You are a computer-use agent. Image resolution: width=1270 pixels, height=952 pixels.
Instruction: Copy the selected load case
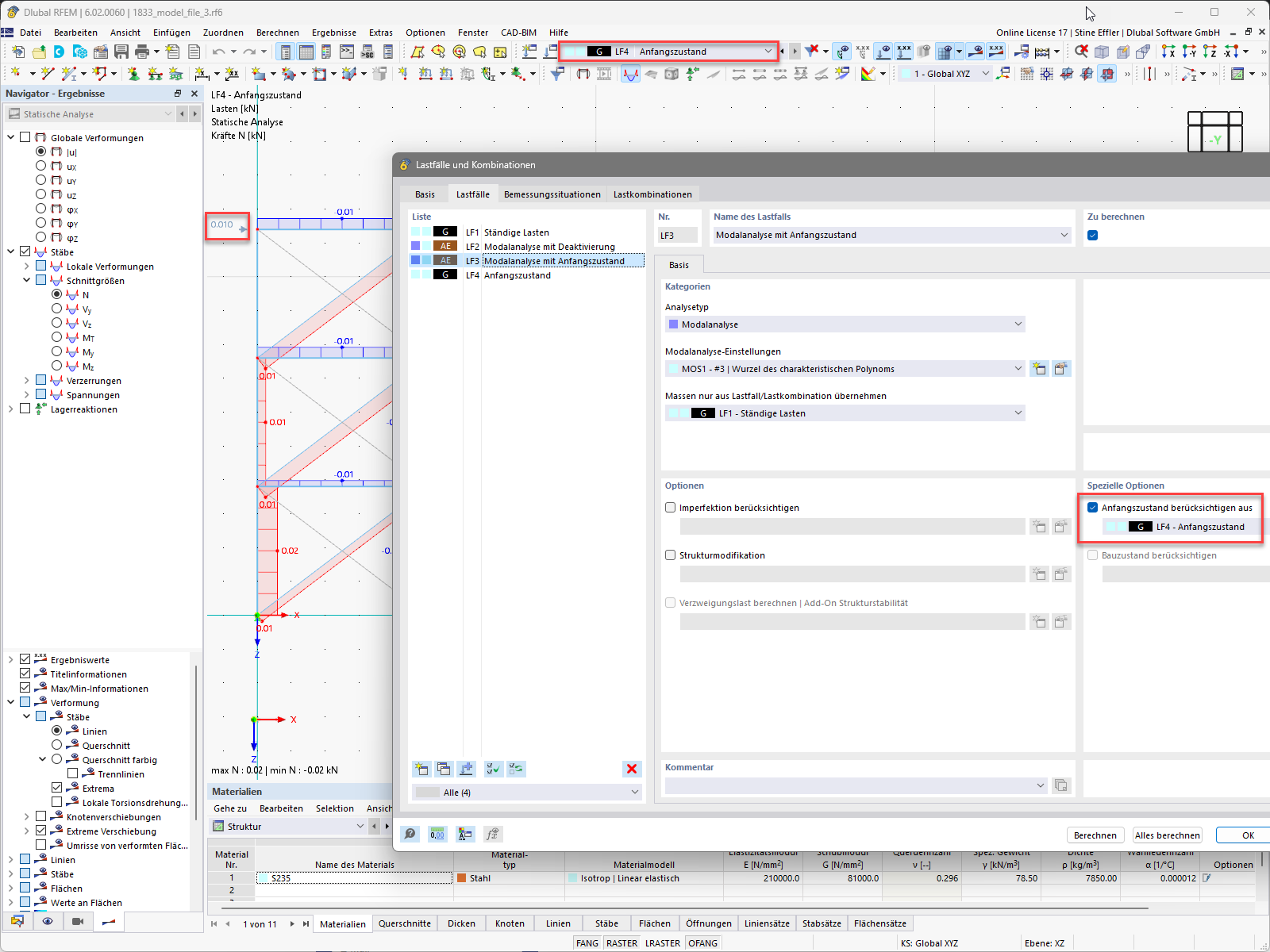coord(444,769)
